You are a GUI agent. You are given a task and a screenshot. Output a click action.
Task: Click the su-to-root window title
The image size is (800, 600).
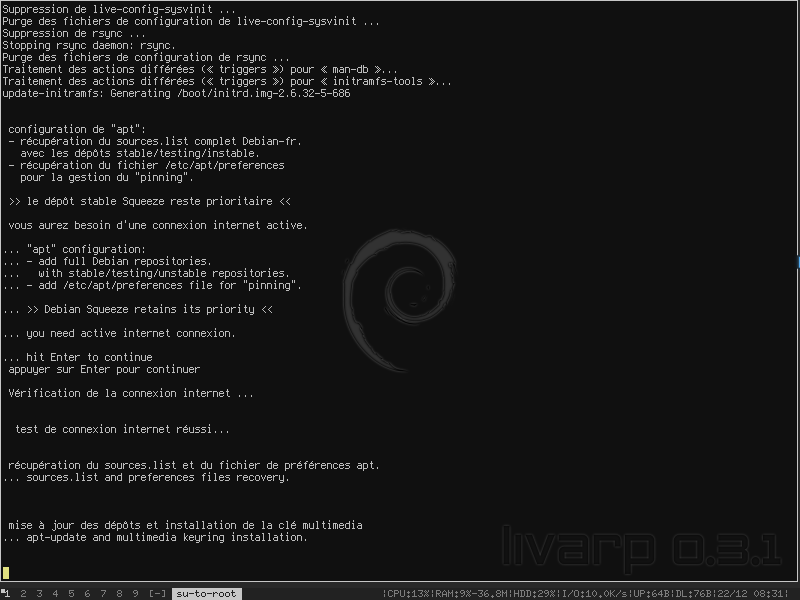coord(206,593)
